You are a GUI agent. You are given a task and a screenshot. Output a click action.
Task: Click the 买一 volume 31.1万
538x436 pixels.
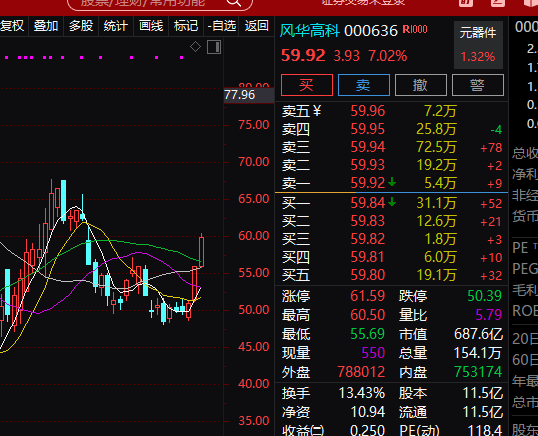pos(436,203)
